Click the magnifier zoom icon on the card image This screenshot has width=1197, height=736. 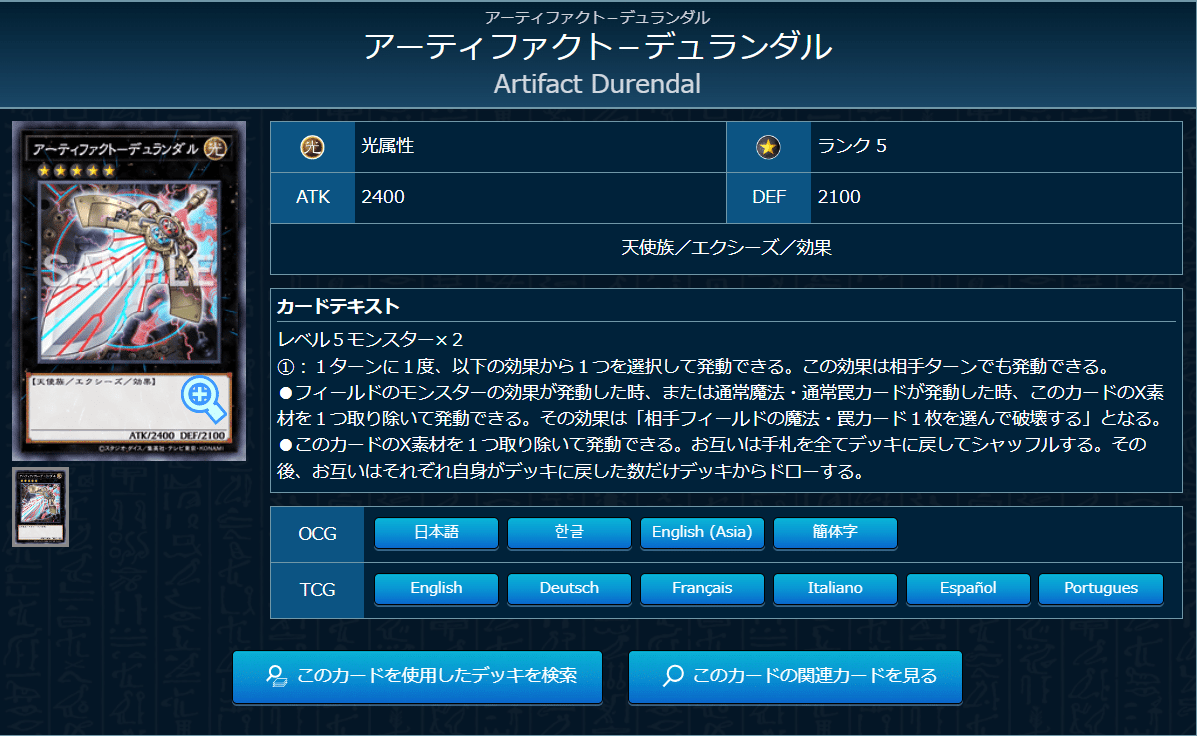[x=201, y=395]
